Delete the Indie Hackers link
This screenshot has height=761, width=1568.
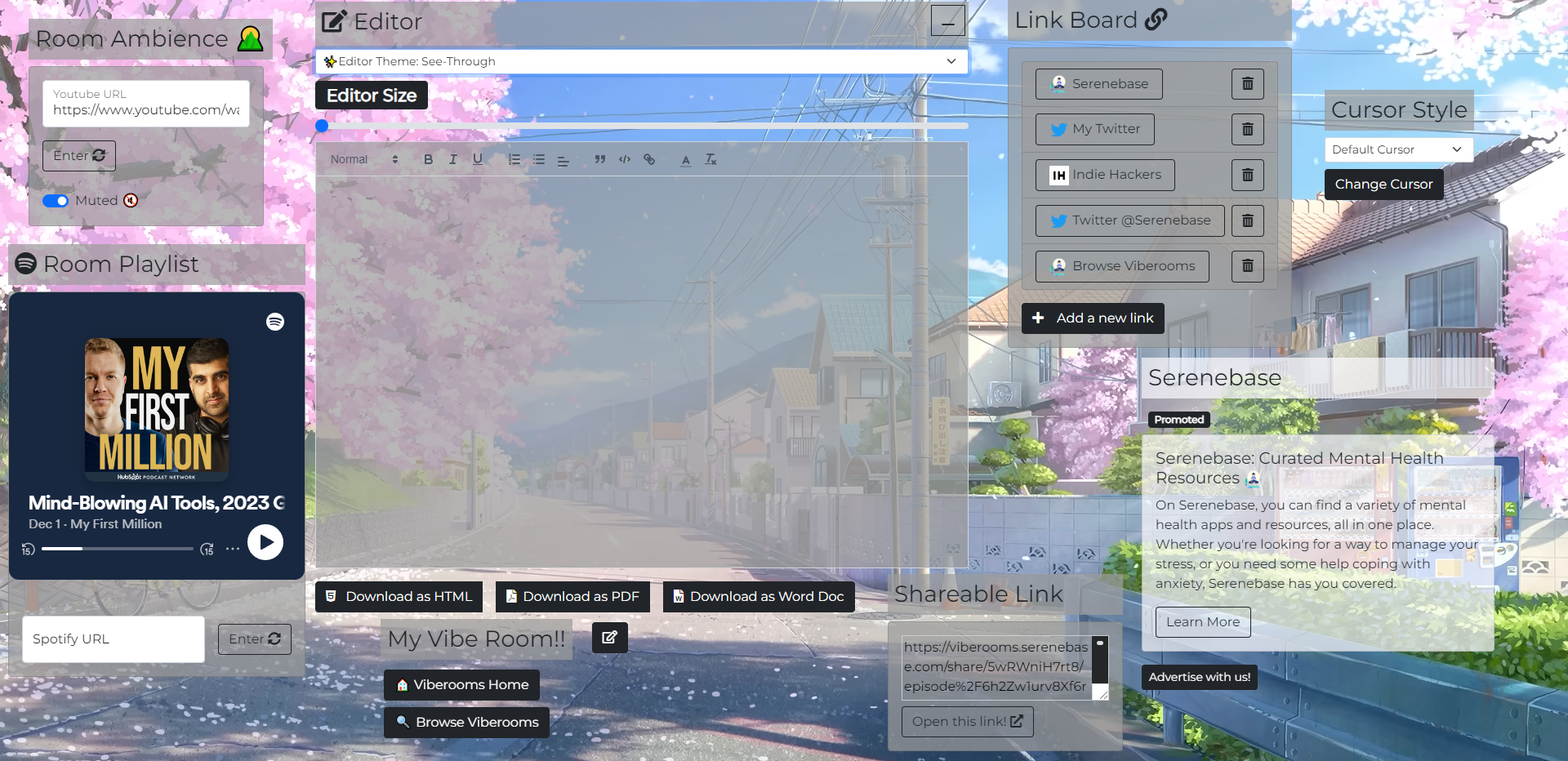pos(1247,175)
